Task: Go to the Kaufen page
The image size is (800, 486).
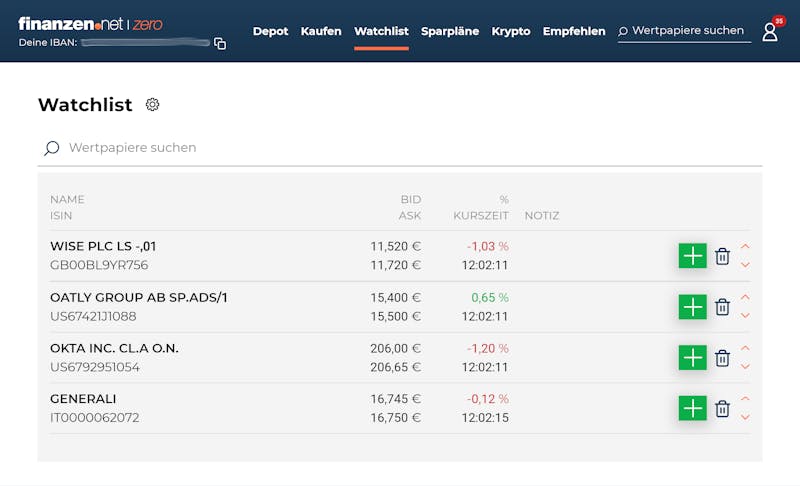Action: point(321,31)
